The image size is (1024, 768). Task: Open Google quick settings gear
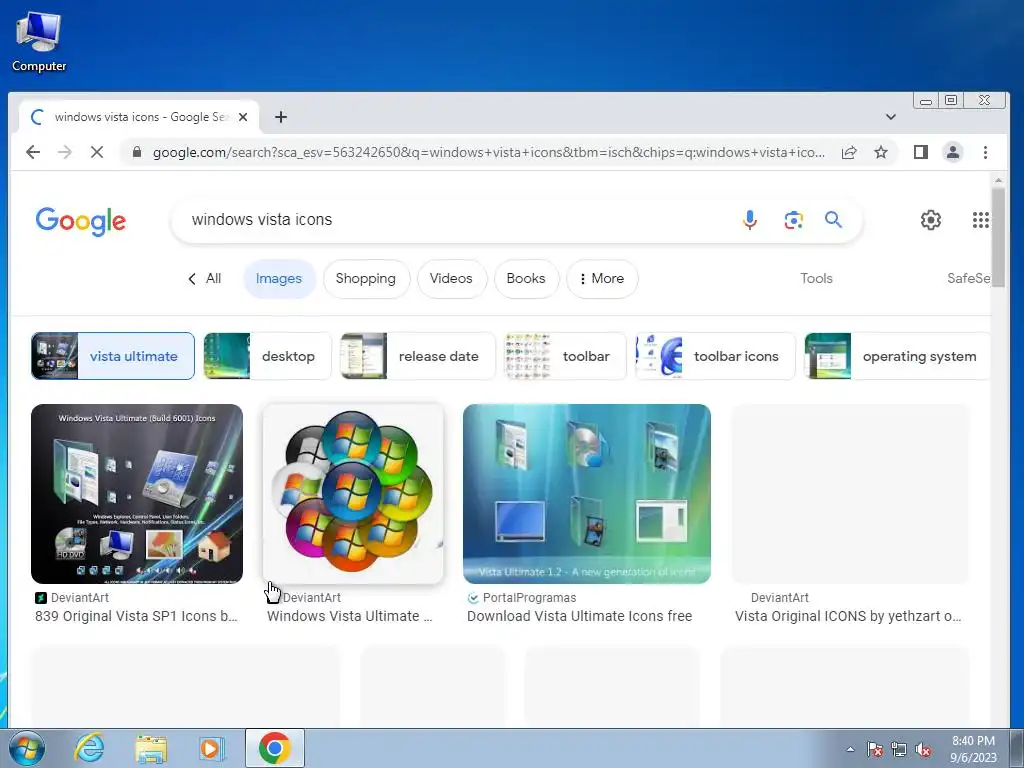(931, 220)
